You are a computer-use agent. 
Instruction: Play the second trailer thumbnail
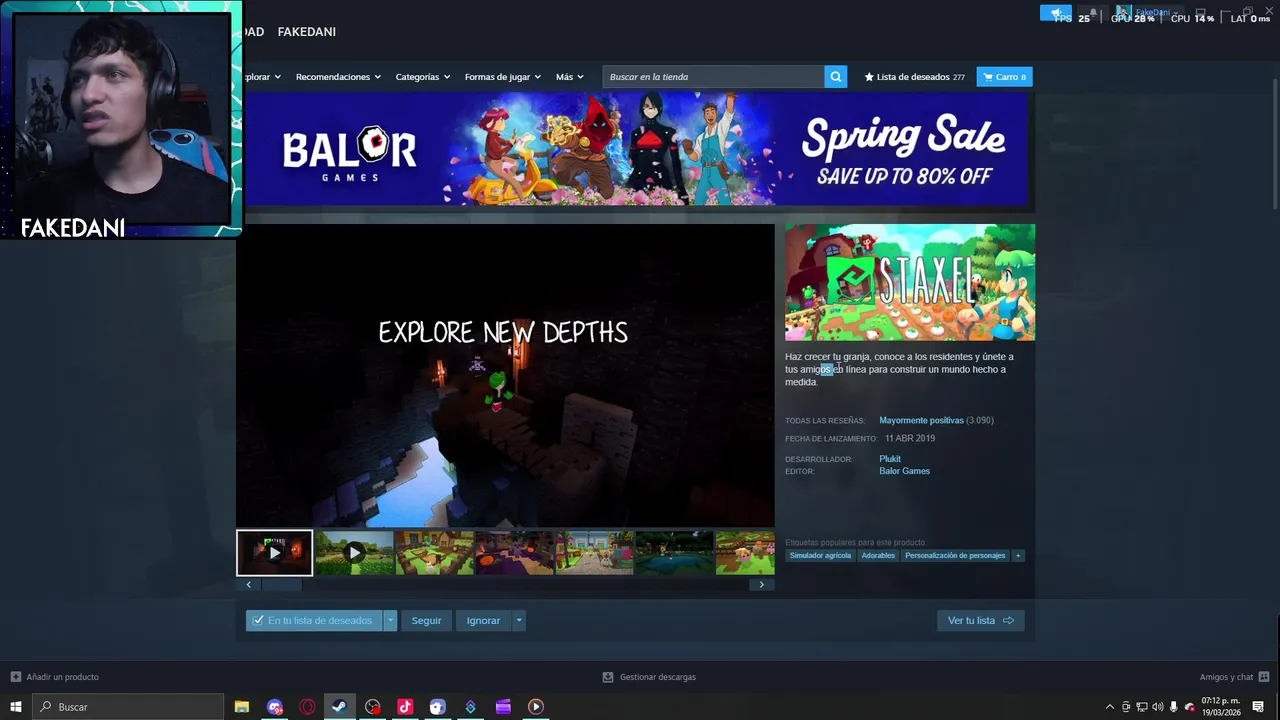(354, 553)
